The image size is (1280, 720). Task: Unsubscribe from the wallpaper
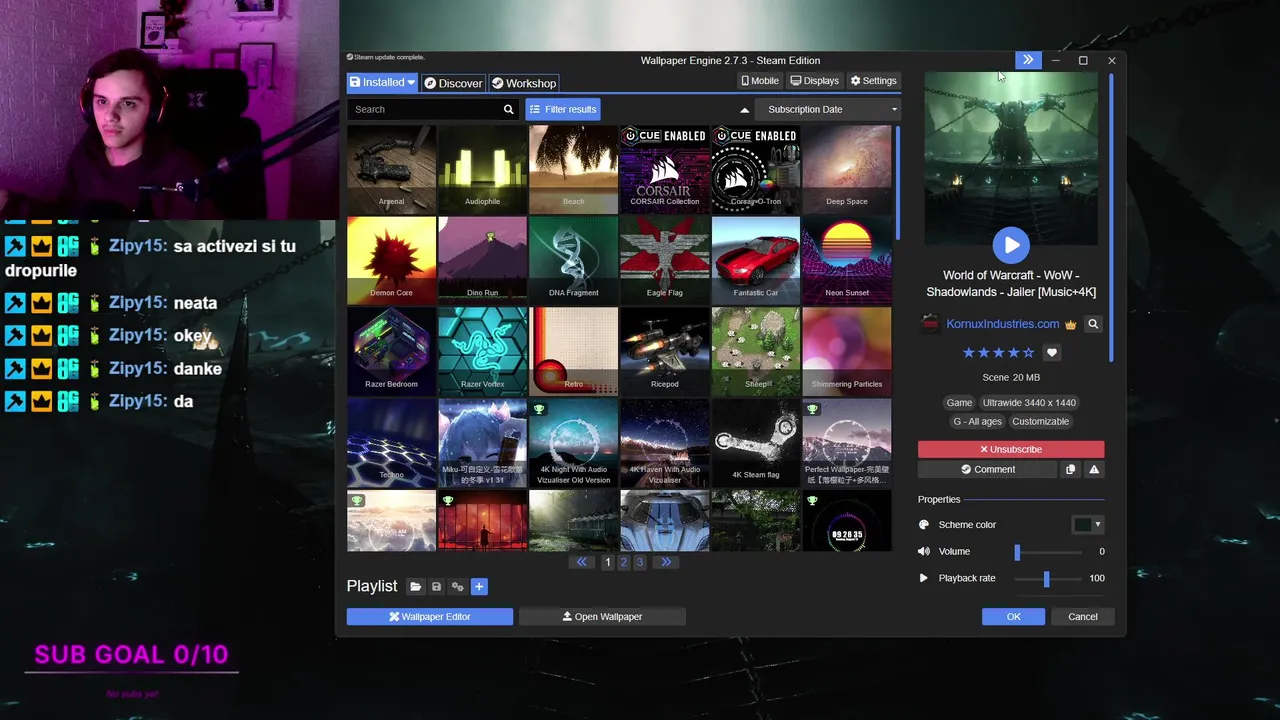(1011, 450)
